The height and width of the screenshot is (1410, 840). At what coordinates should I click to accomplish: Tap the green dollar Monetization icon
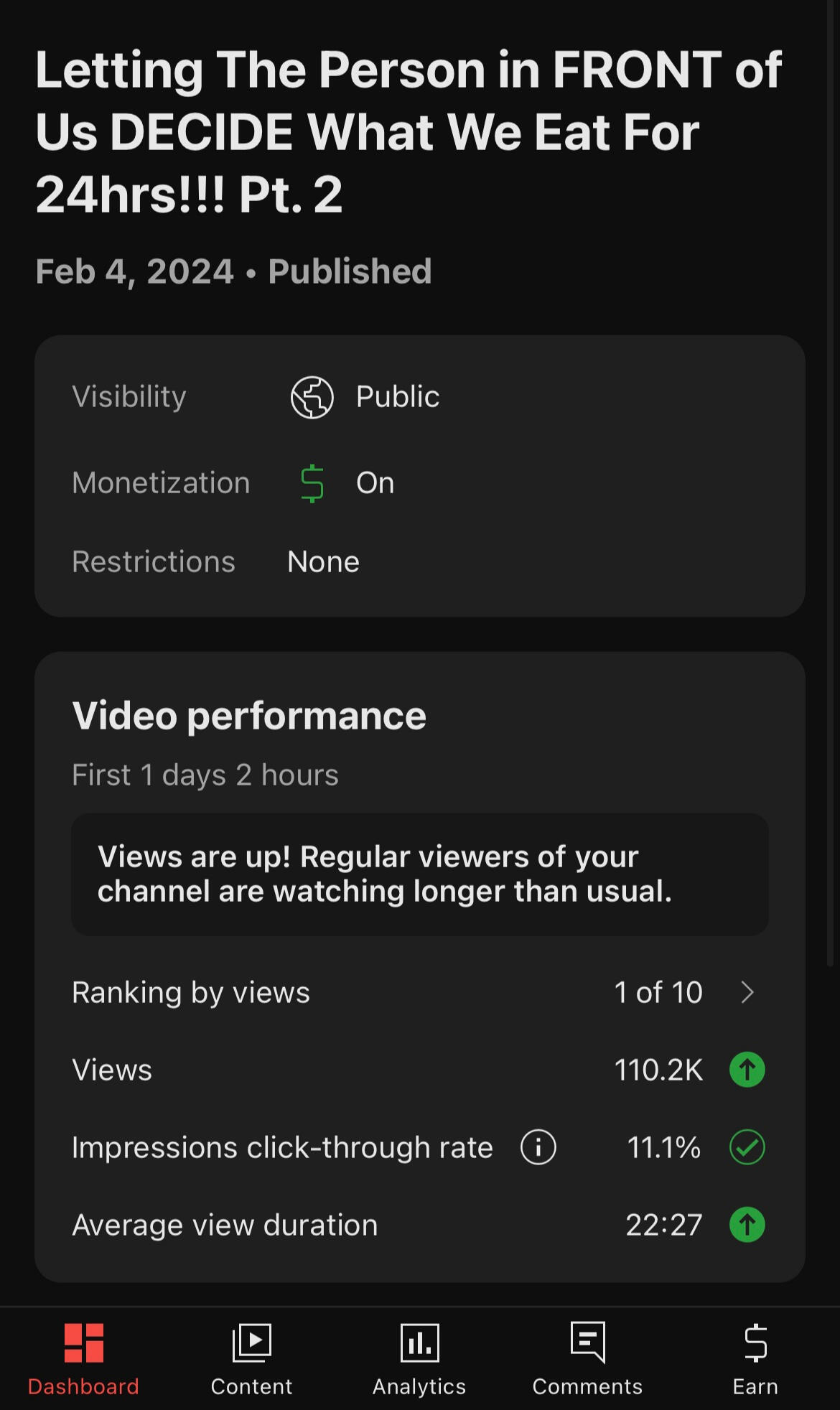(x=312, y=483)
